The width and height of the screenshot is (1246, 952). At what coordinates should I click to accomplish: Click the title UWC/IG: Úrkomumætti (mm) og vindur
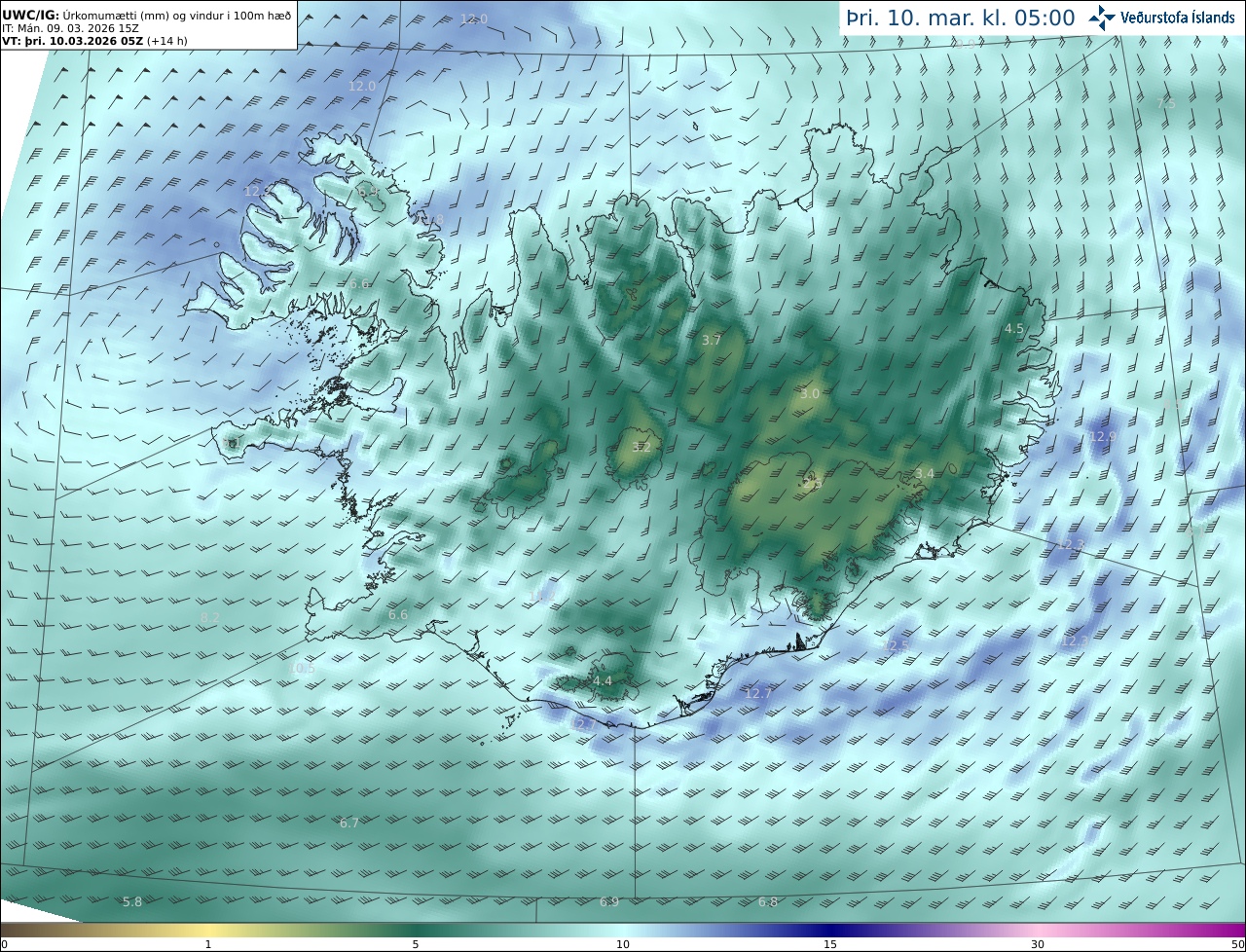(147, 17)
